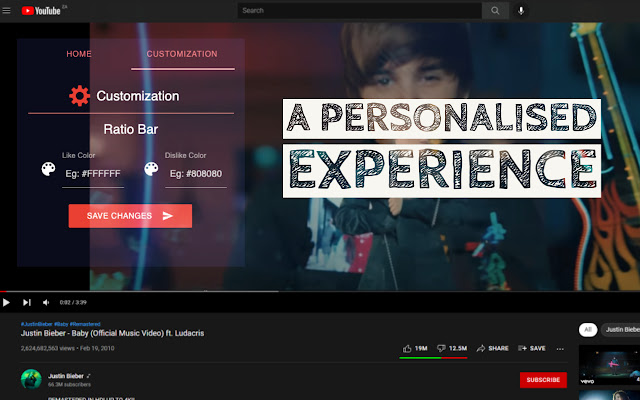Focus the Search input field
The height and width of the screenshot is (400, 640).
[x=360, y=11]
